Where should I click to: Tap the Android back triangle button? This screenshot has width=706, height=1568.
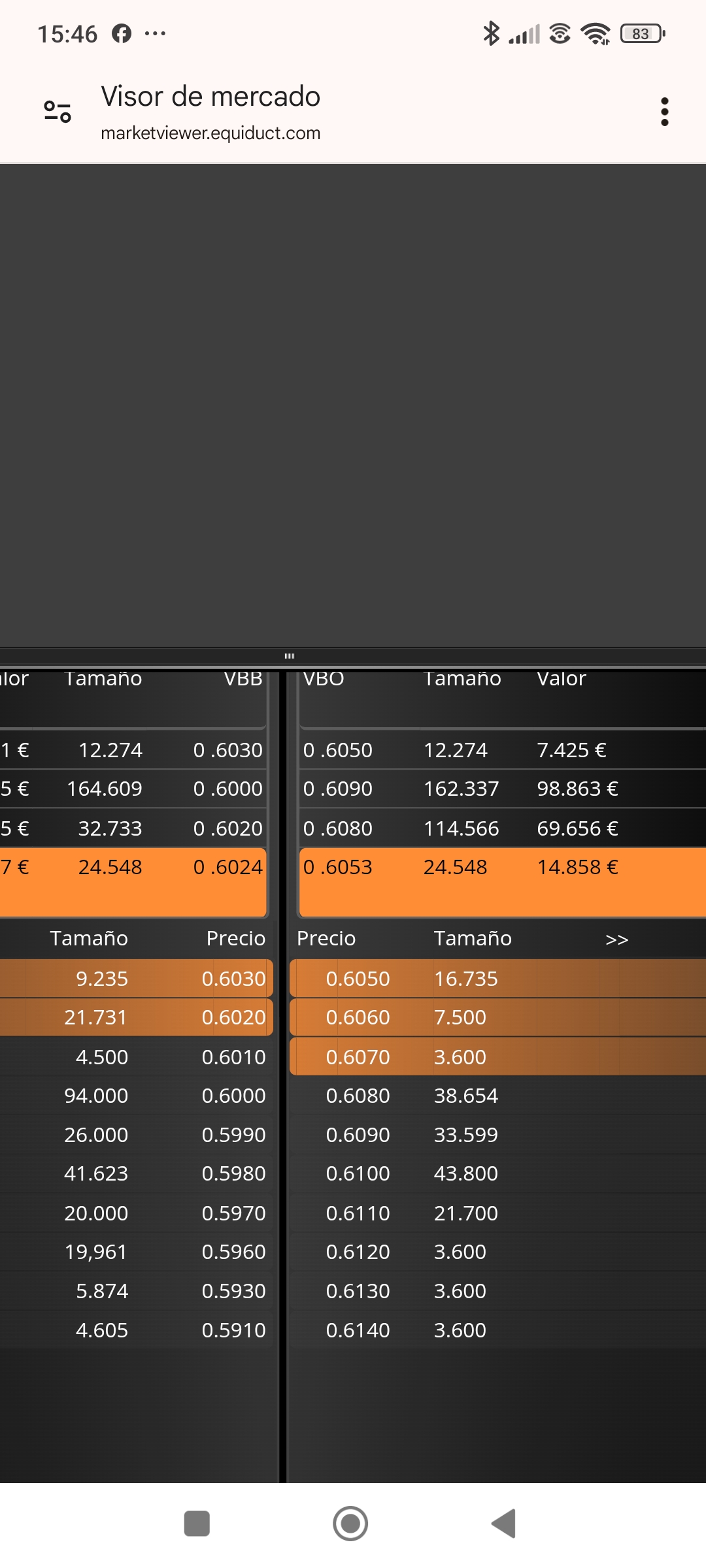pos(504,1524)
